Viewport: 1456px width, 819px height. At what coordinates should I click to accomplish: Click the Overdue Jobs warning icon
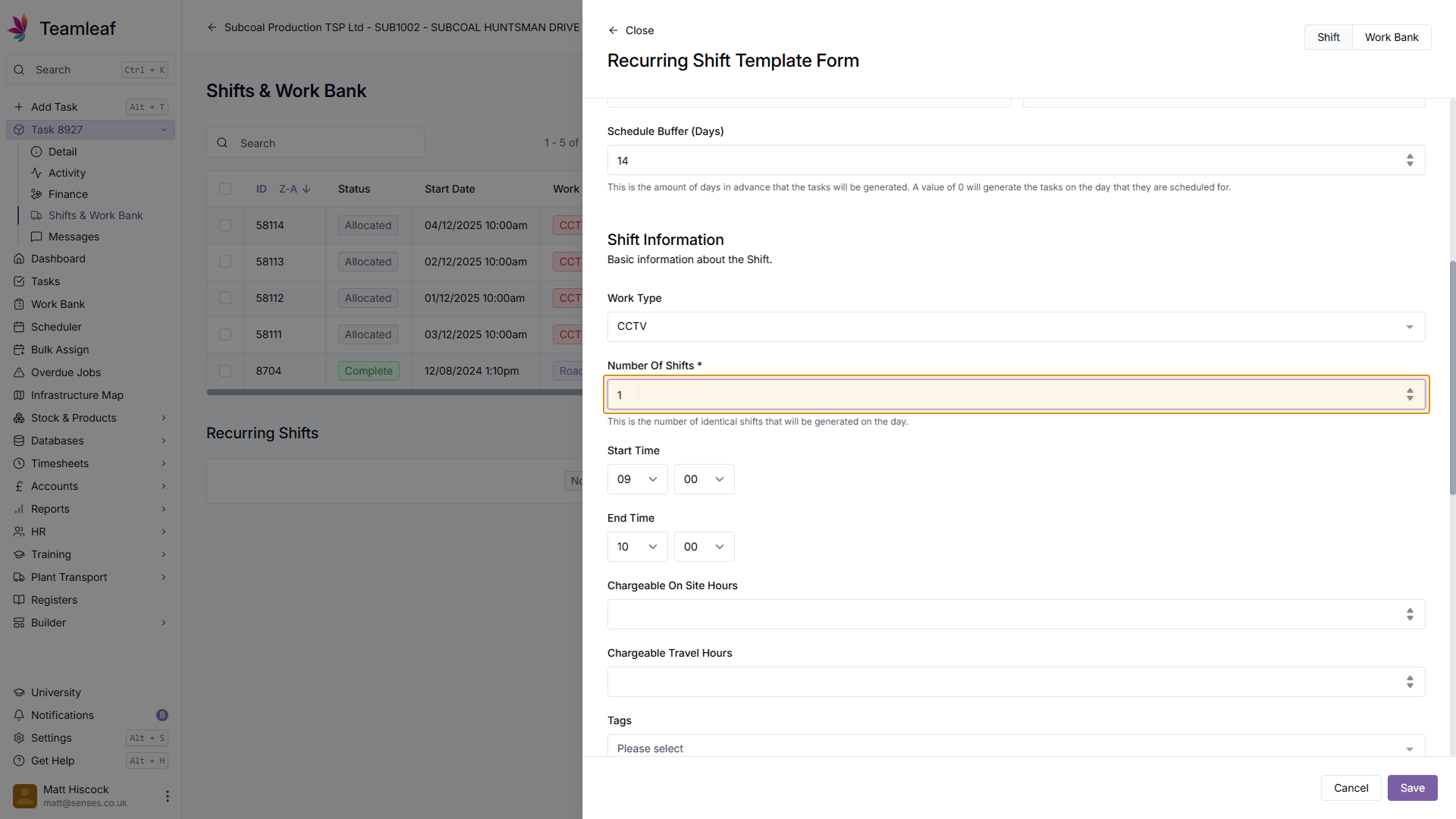coord(19,372)
